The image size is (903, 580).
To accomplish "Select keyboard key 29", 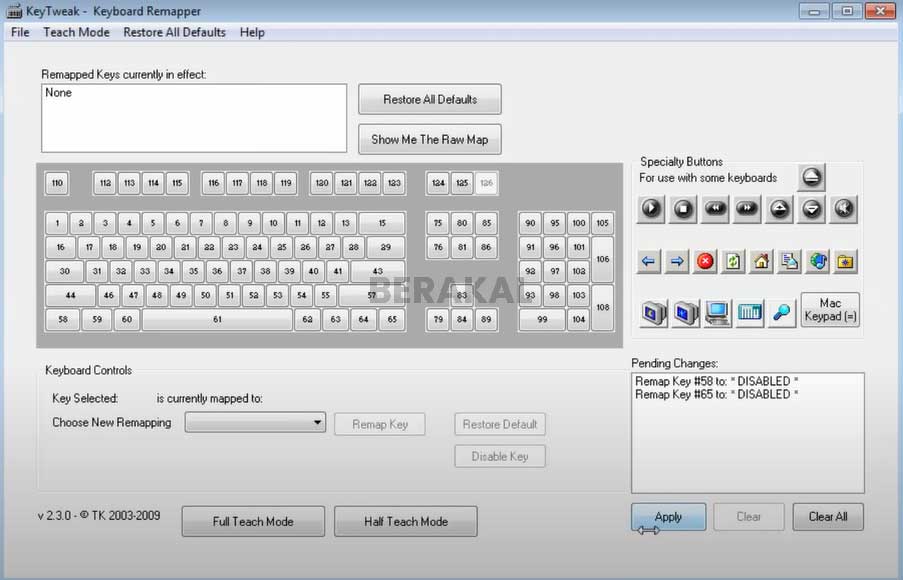I will (x=385, y=247).
